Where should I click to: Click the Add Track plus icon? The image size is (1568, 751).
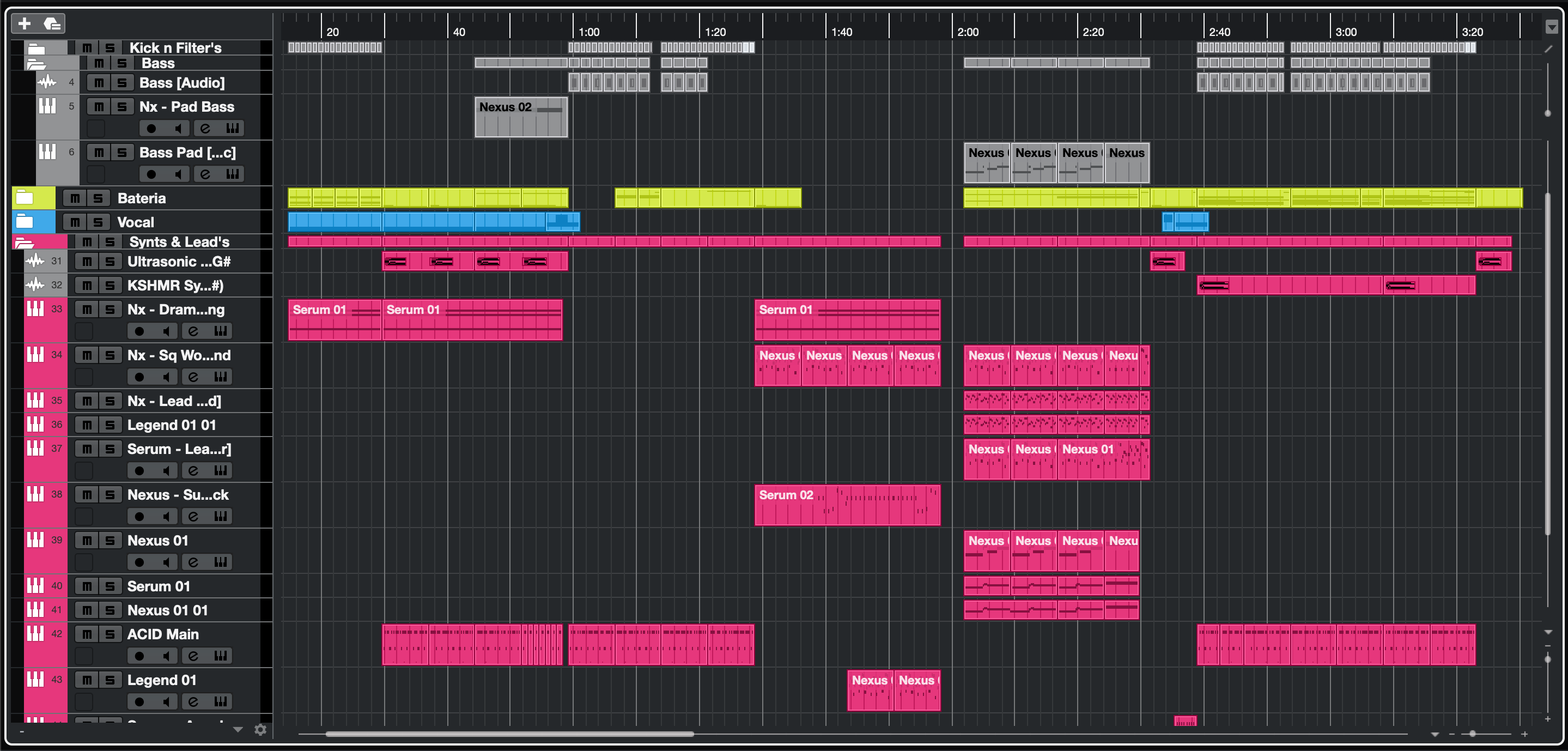[25, 24]
